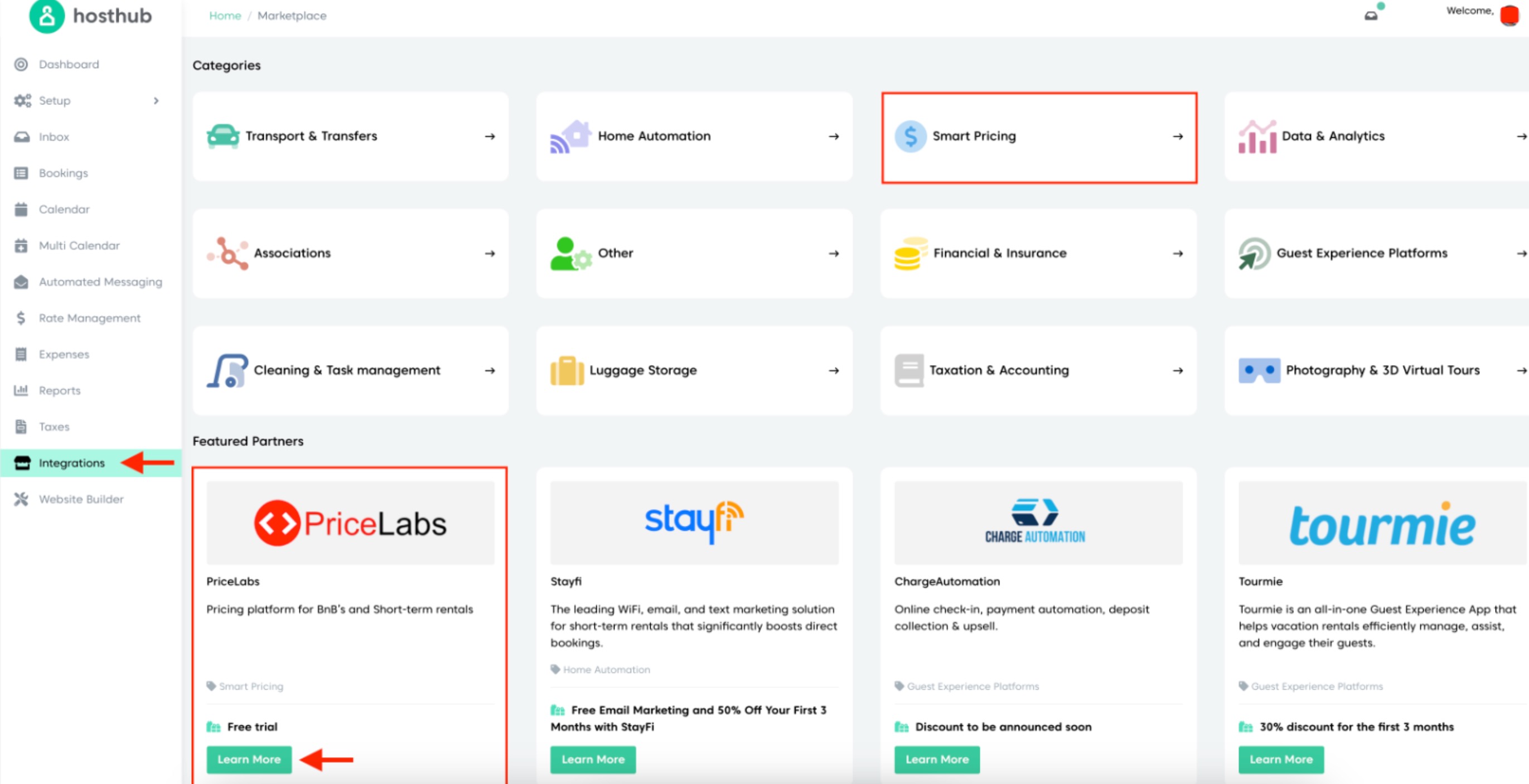Click Learn More under Tourmie
This screenshot has height=784, width=1529.
click(1281, 759)
